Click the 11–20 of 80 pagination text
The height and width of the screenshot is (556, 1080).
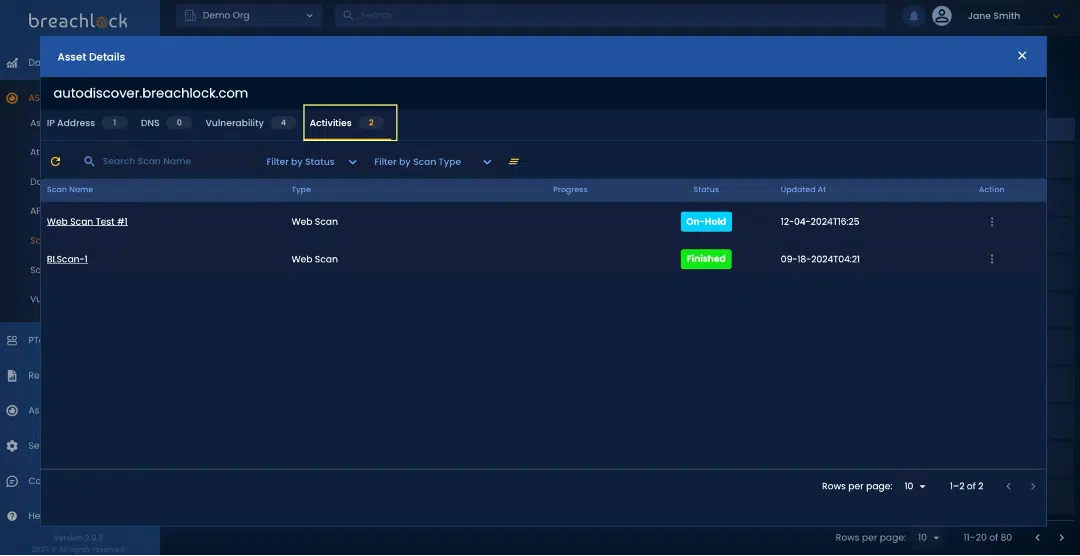[987, 537]
